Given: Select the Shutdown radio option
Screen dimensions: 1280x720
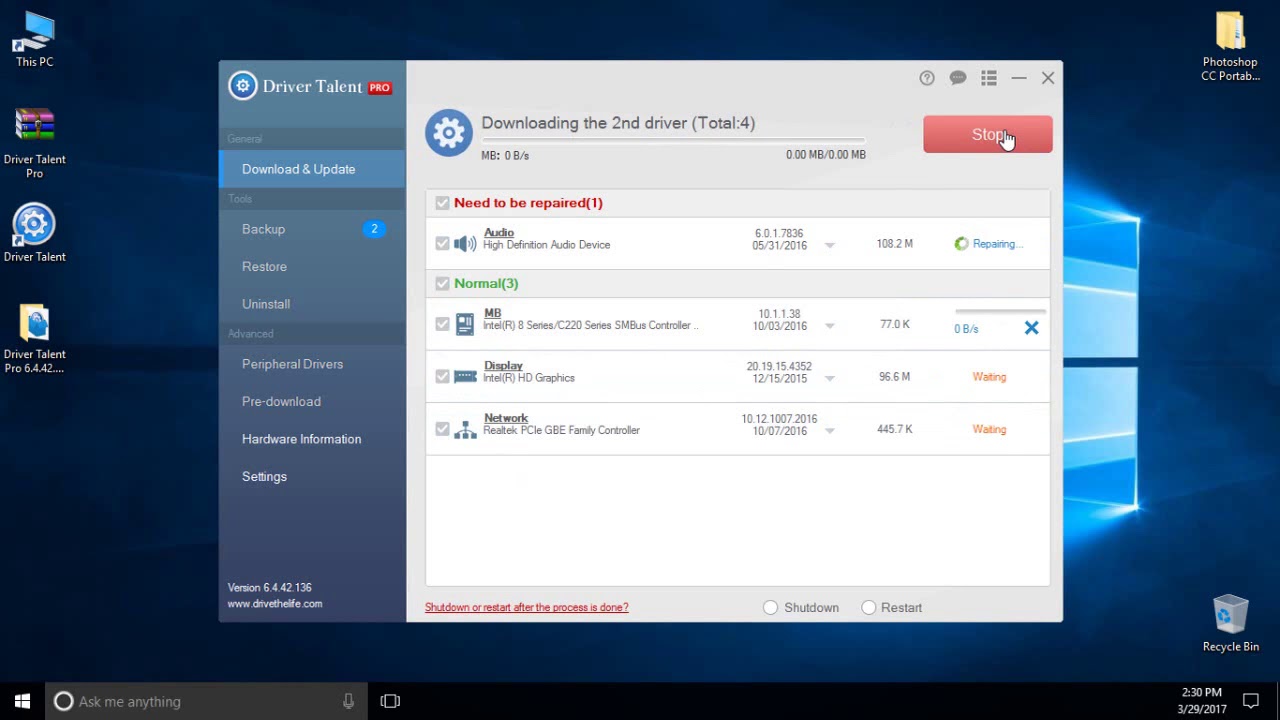Looking at the screenshot, I should coord(770,607).
